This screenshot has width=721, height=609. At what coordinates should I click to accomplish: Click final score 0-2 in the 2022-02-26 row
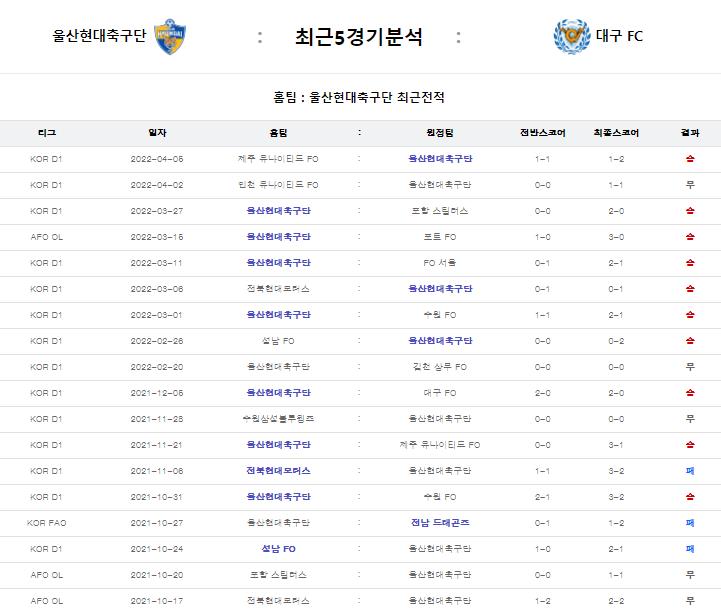[616, 341]
